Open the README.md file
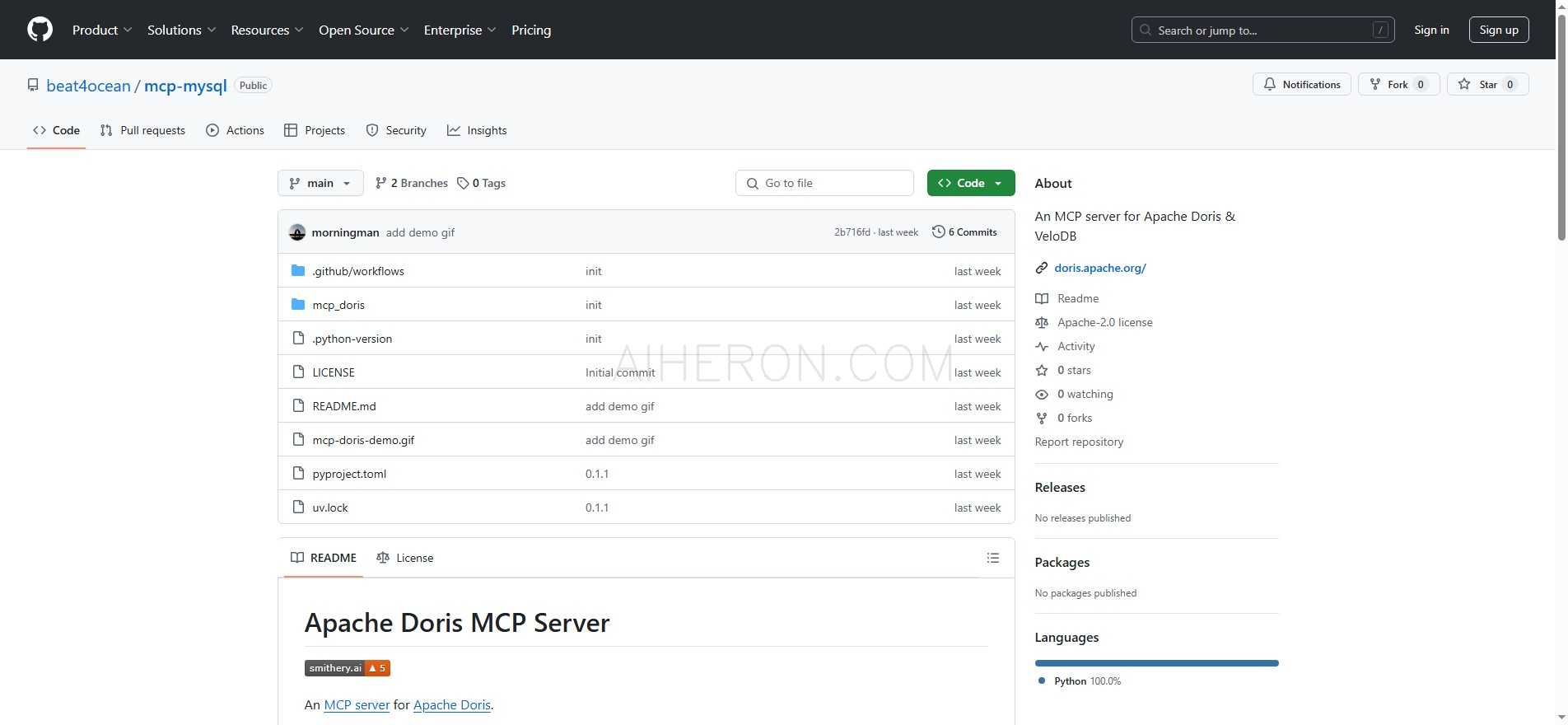The image size is (1568, 725). [344, 406]
